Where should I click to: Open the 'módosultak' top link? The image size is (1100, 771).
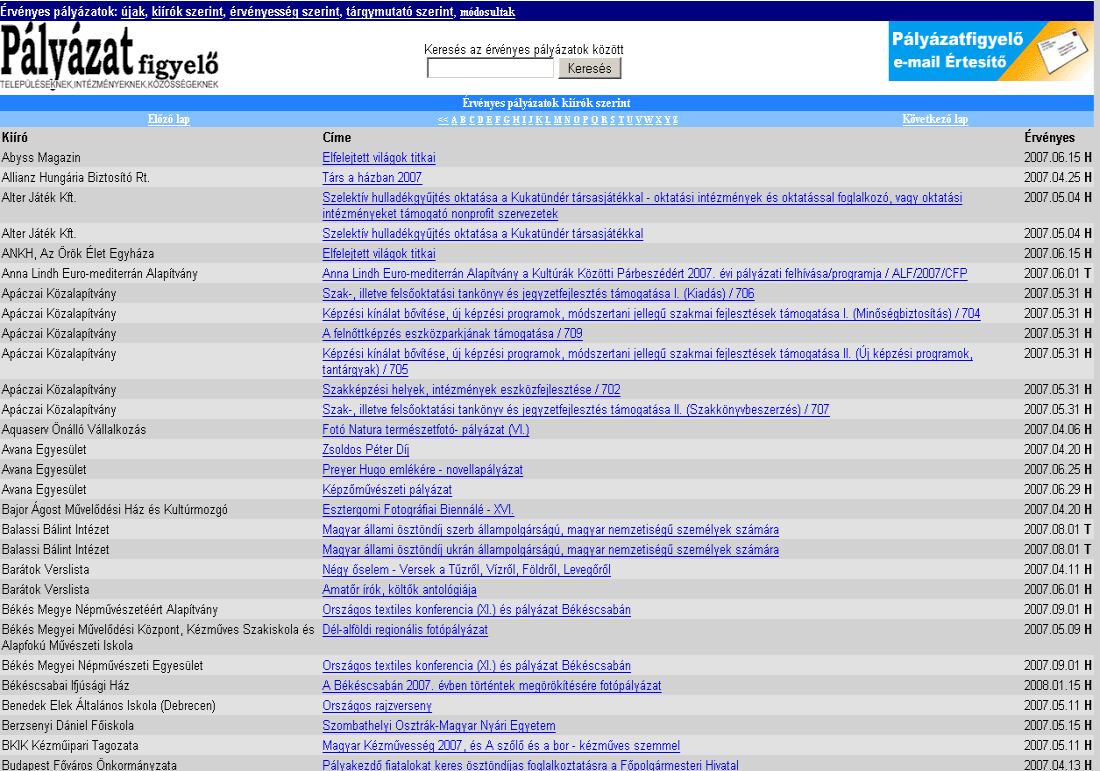[x=487, y=12]
